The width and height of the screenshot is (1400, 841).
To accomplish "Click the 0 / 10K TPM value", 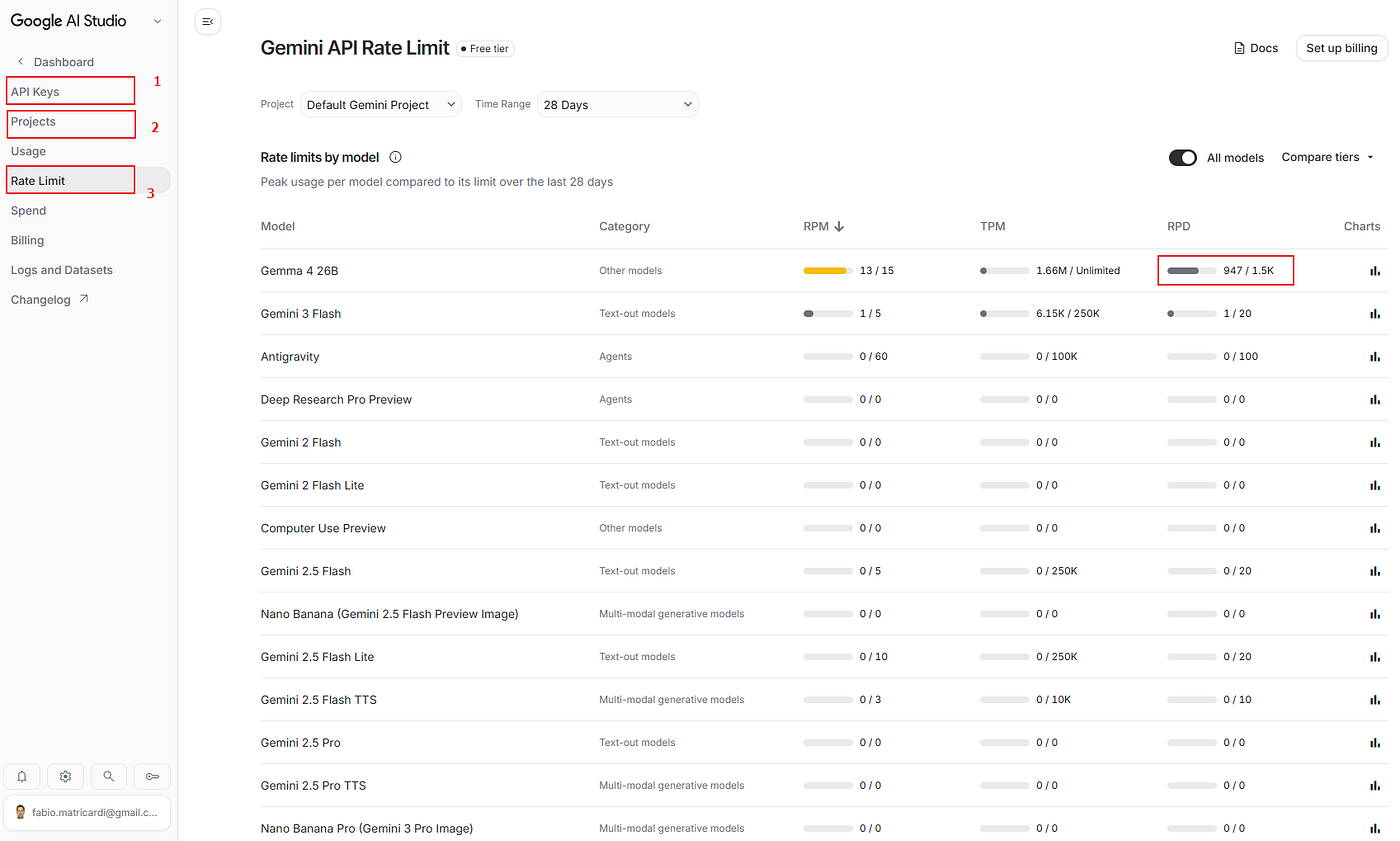I will (1054, 700).
